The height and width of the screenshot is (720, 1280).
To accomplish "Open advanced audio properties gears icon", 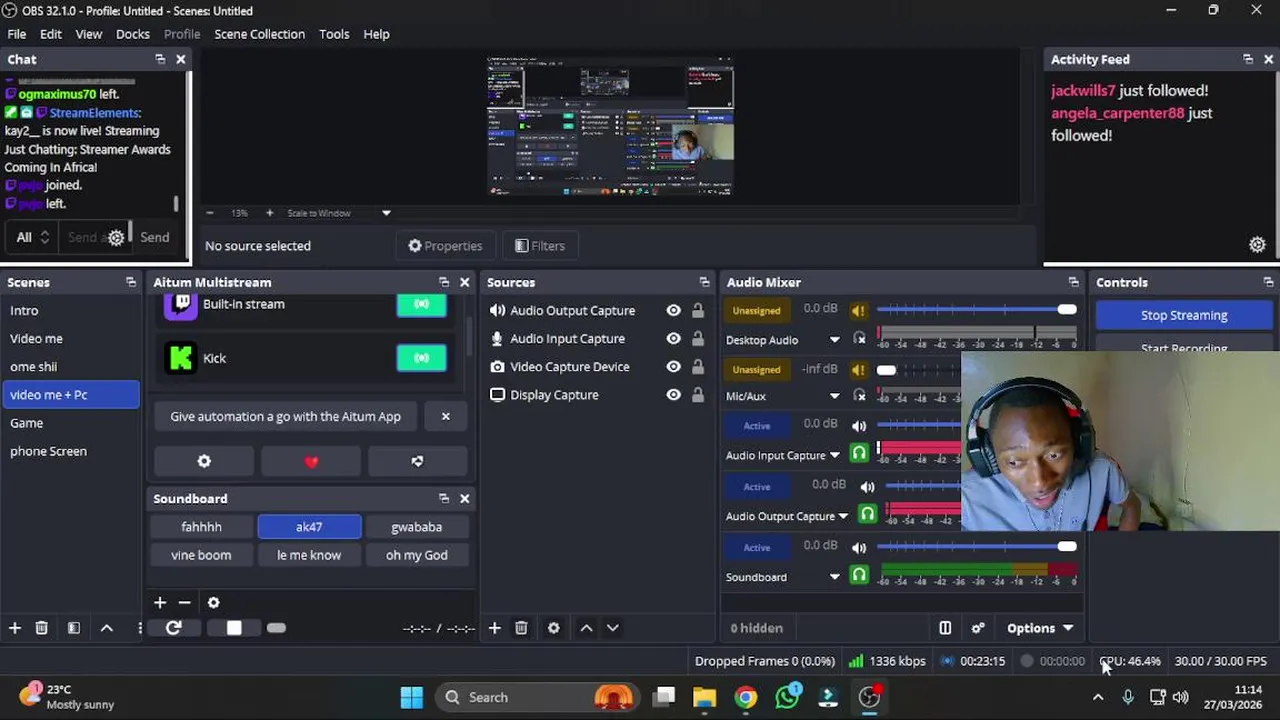I will point(978,628).
